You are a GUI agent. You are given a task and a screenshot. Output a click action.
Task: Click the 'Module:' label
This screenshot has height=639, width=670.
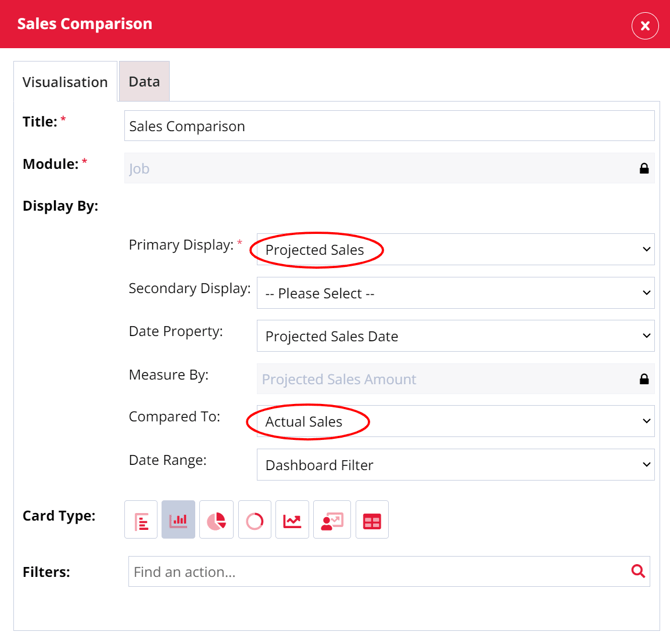click(x=50, y=164)
